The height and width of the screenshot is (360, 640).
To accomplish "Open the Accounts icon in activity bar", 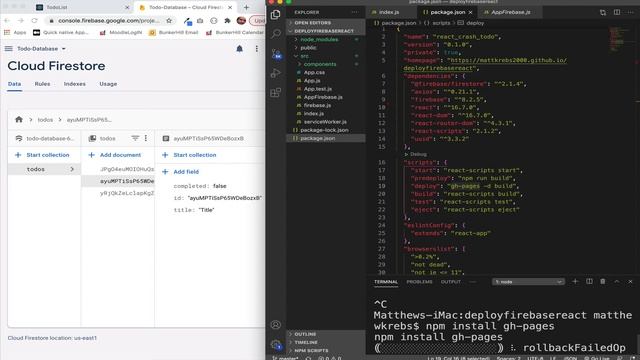I will pos(276,324).
